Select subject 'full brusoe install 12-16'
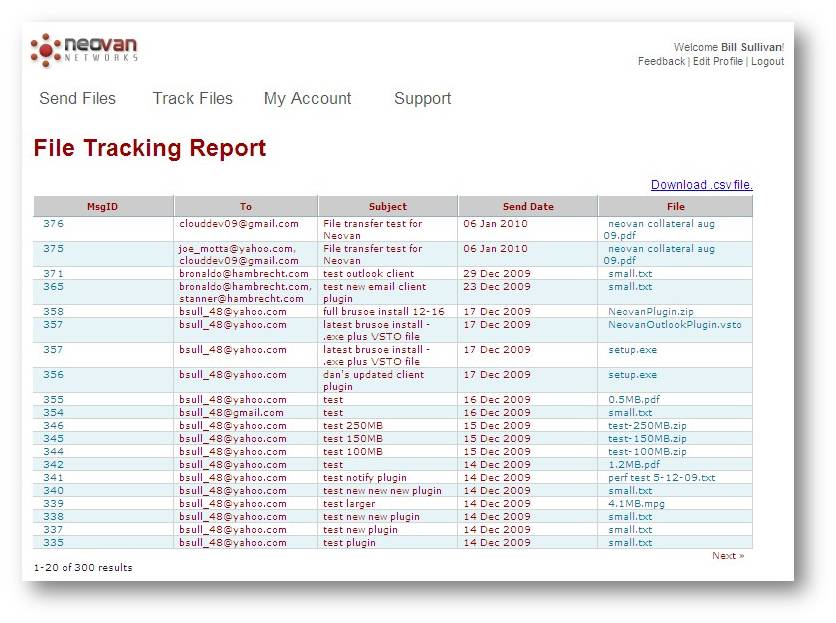The width and height of the screenshot is (836, 623). pyautogui.click(x=383, y=312)
